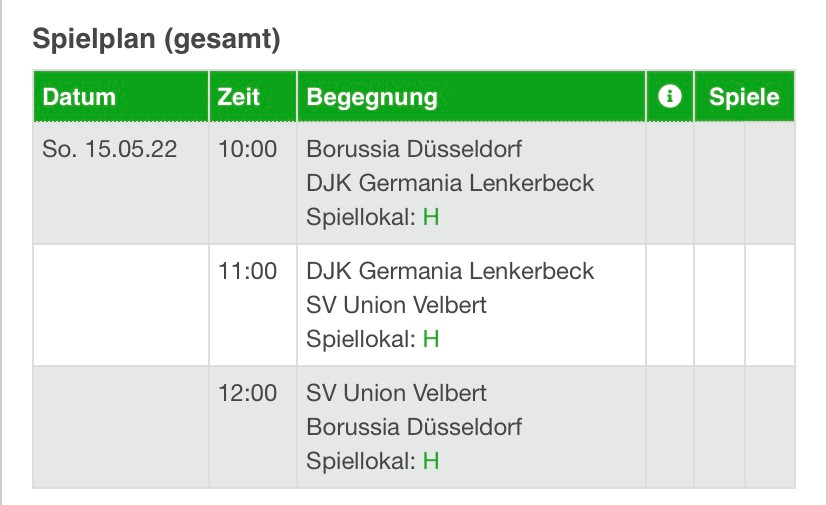The image size is (827, 505).
Task: Select DJK Germania Lenkerbeck in 10:00 match
Action: tap(450, 183)
